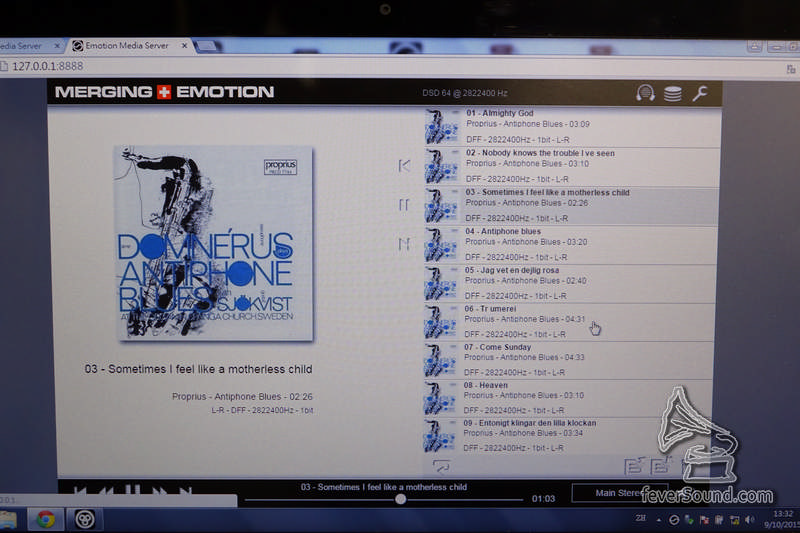Open Emotion player app in taskbar
Image resolution: width=800 pixels, height=533 pixels.
pos(85,520)
